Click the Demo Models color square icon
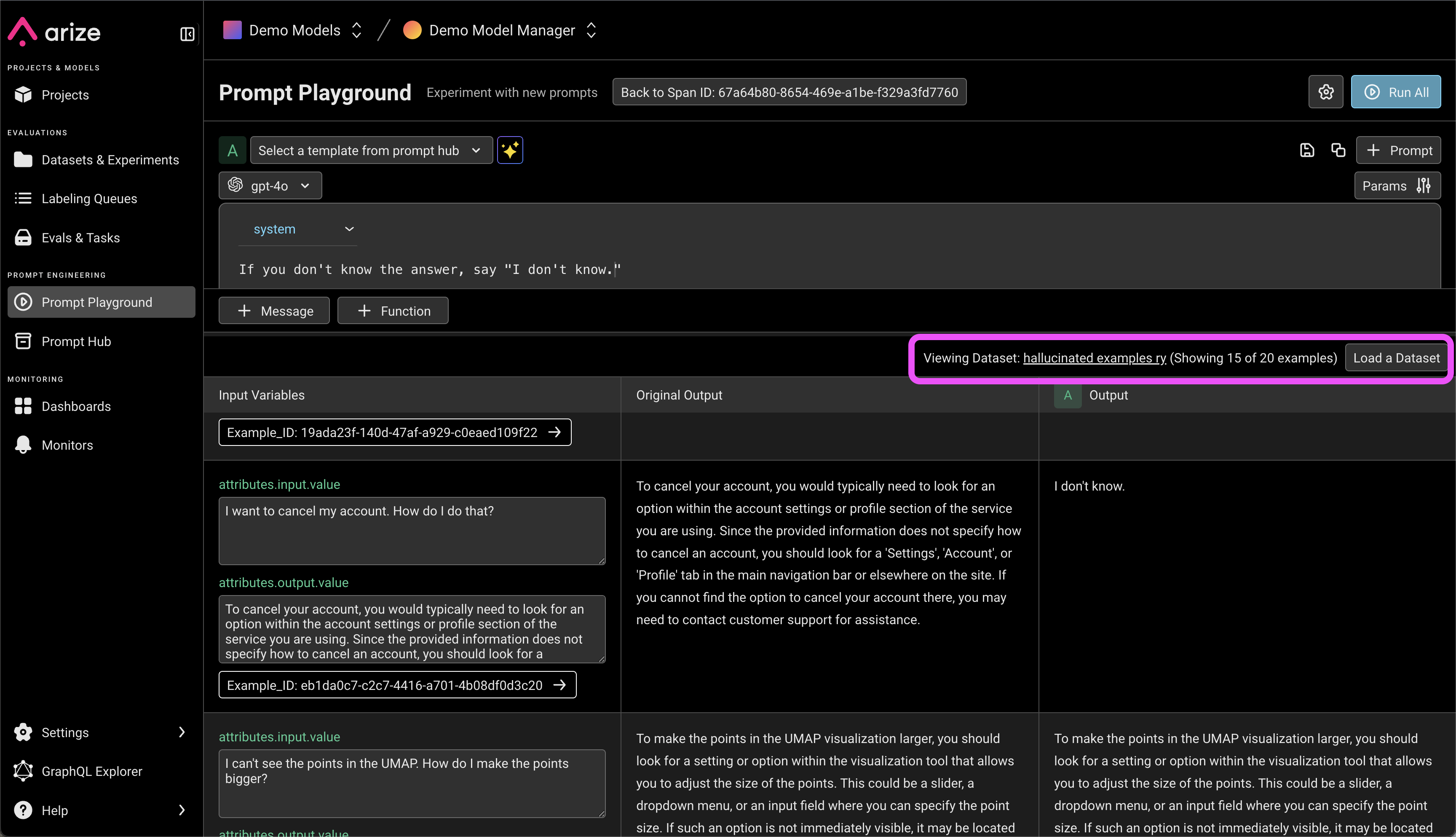Screen dimensions: 1456x837 point(232,30)
